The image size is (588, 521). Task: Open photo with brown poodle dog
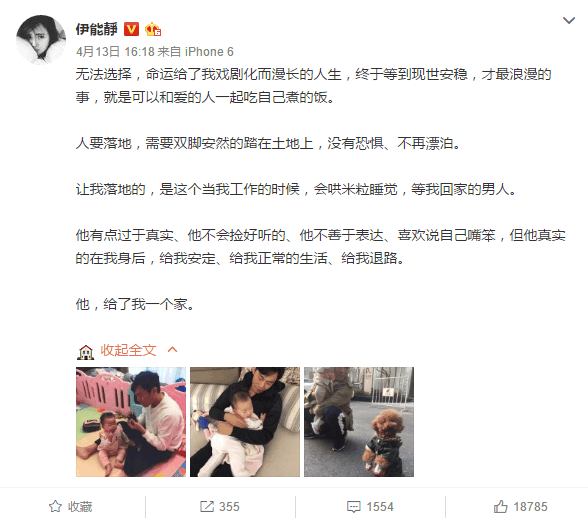(x=359, y=422)
